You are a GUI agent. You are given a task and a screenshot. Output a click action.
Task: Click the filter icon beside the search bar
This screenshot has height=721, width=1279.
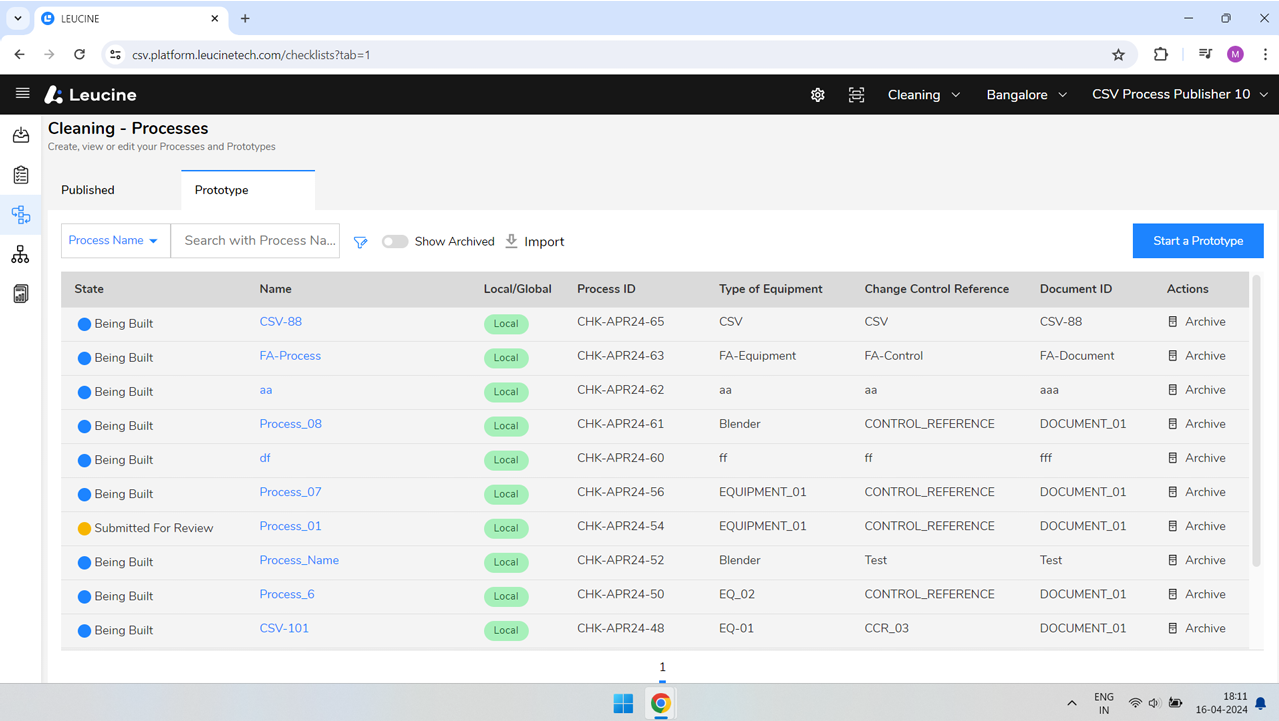tap(360, 241)
